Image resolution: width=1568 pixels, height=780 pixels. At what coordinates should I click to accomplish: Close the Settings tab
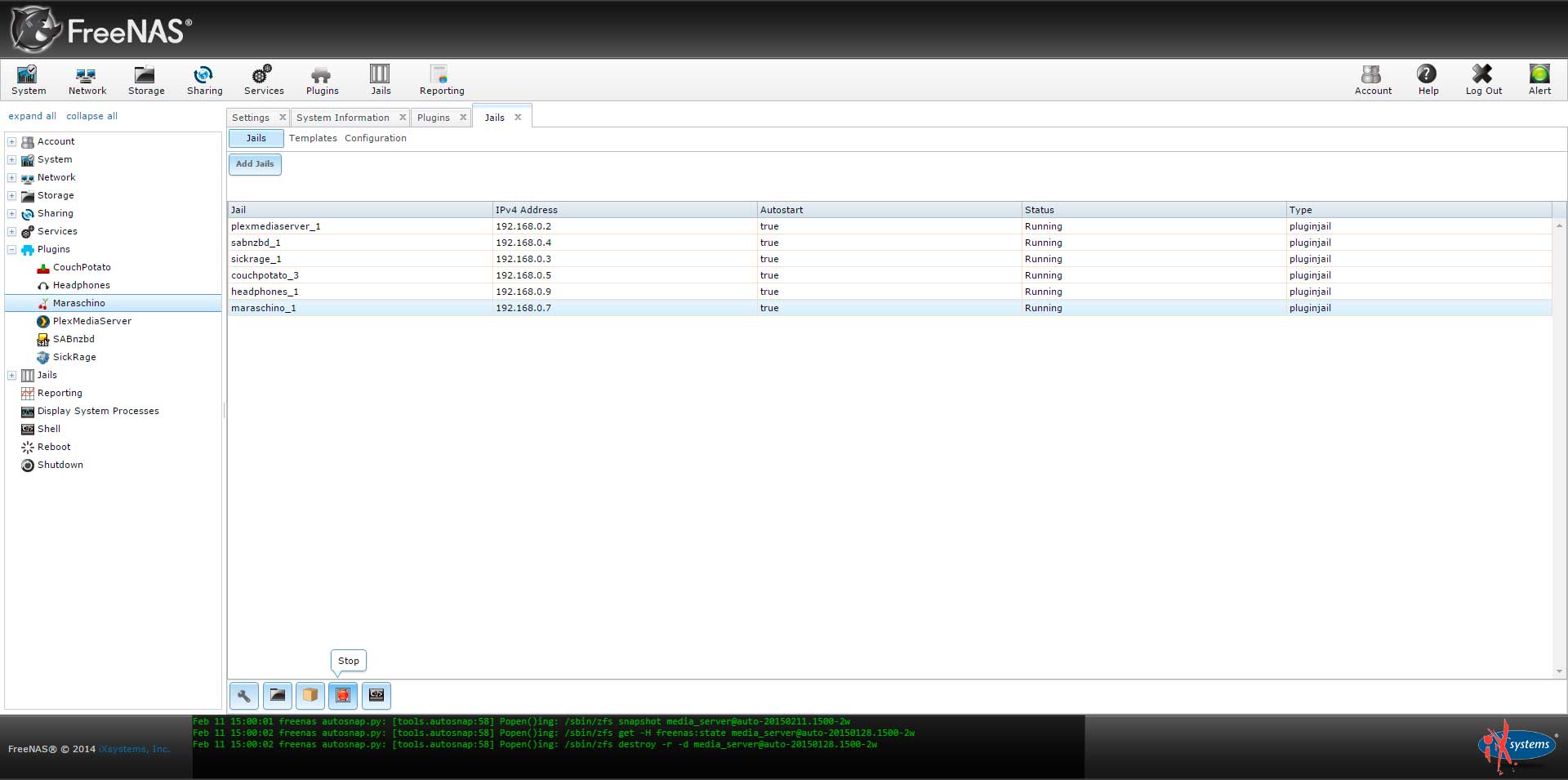tap(283, 118)
